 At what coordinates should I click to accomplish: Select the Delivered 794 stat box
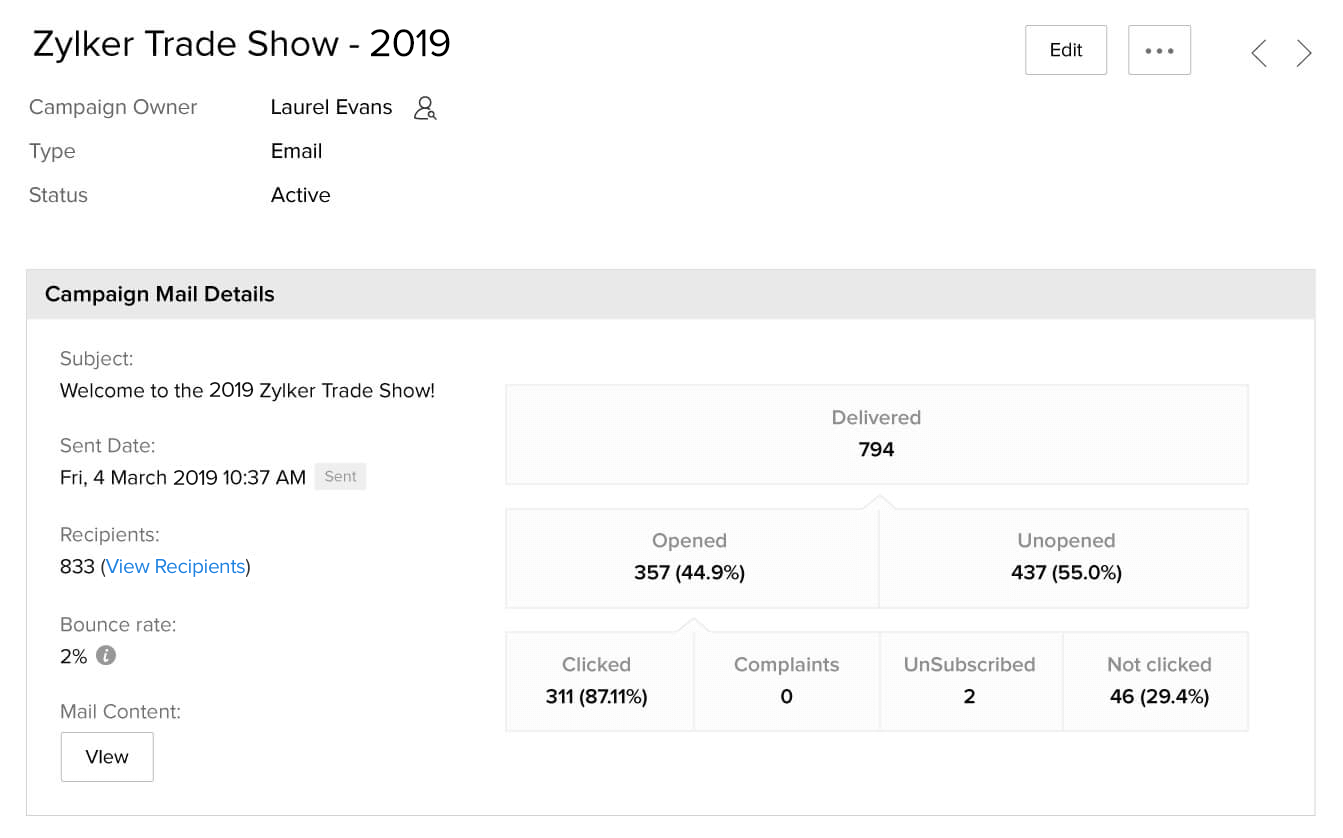(876, 434)
